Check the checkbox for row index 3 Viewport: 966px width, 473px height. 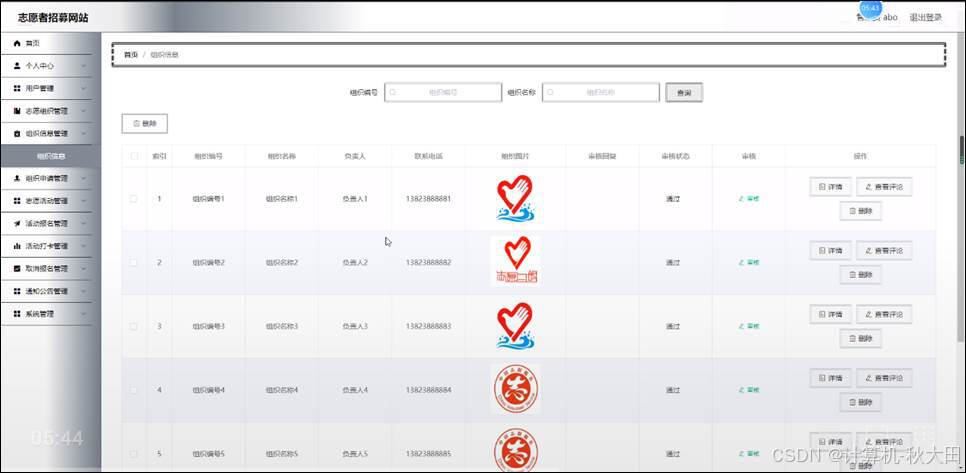point(134,326)
